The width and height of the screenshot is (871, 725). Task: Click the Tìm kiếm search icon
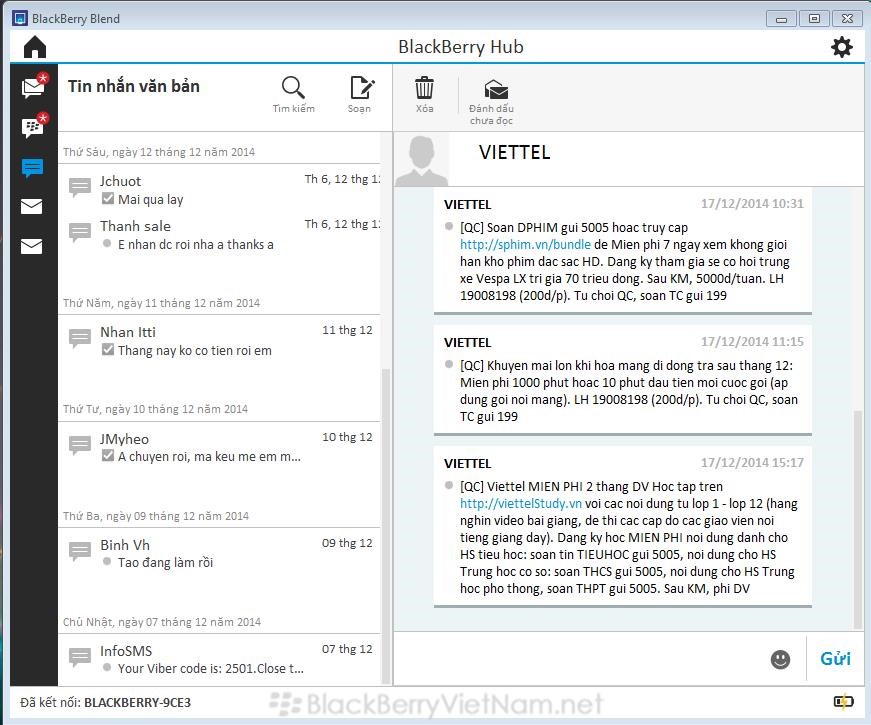tap(293, 95)
